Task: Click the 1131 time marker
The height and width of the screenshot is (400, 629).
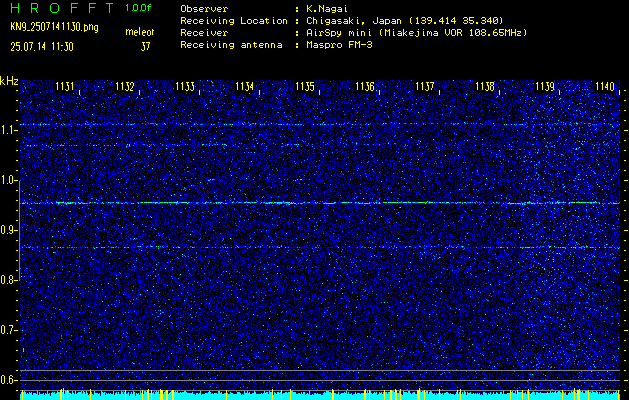Action: click(64, 87)
